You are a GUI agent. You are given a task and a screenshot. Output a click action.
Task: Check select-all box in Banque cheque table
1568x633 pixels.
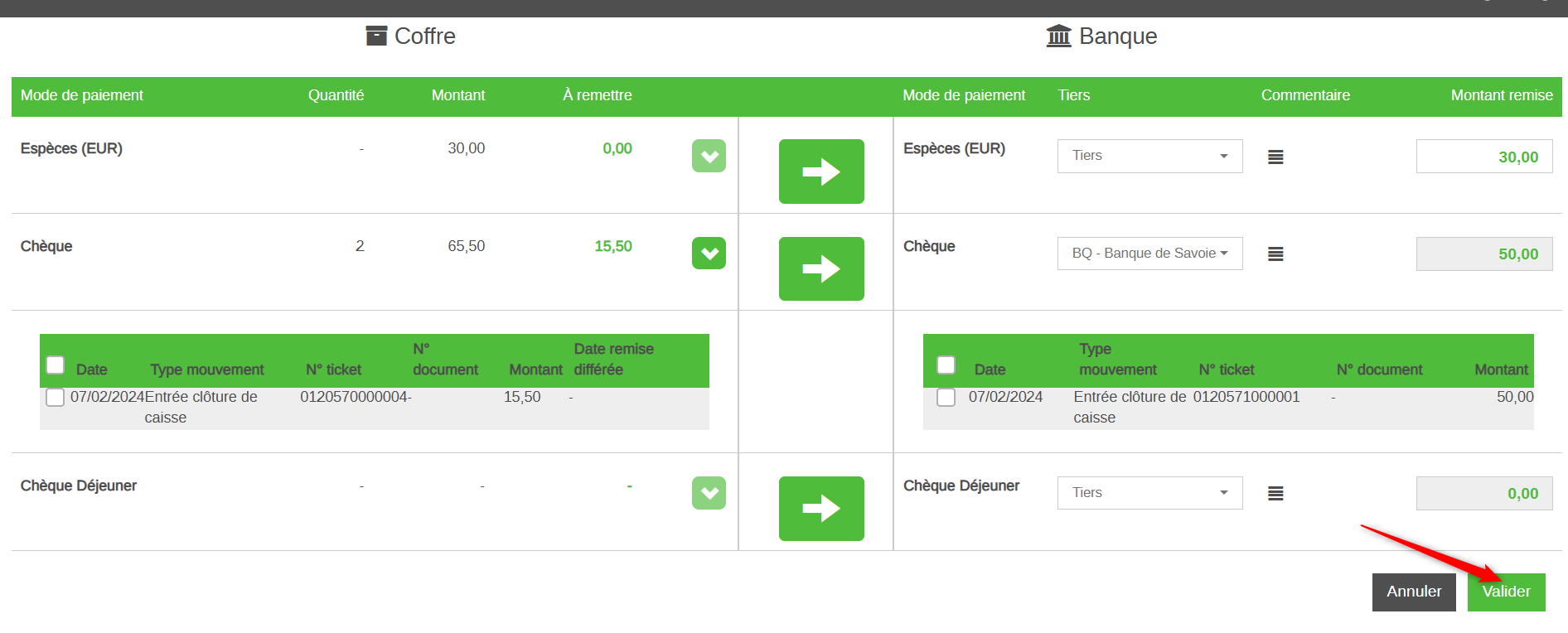point(946,365)
